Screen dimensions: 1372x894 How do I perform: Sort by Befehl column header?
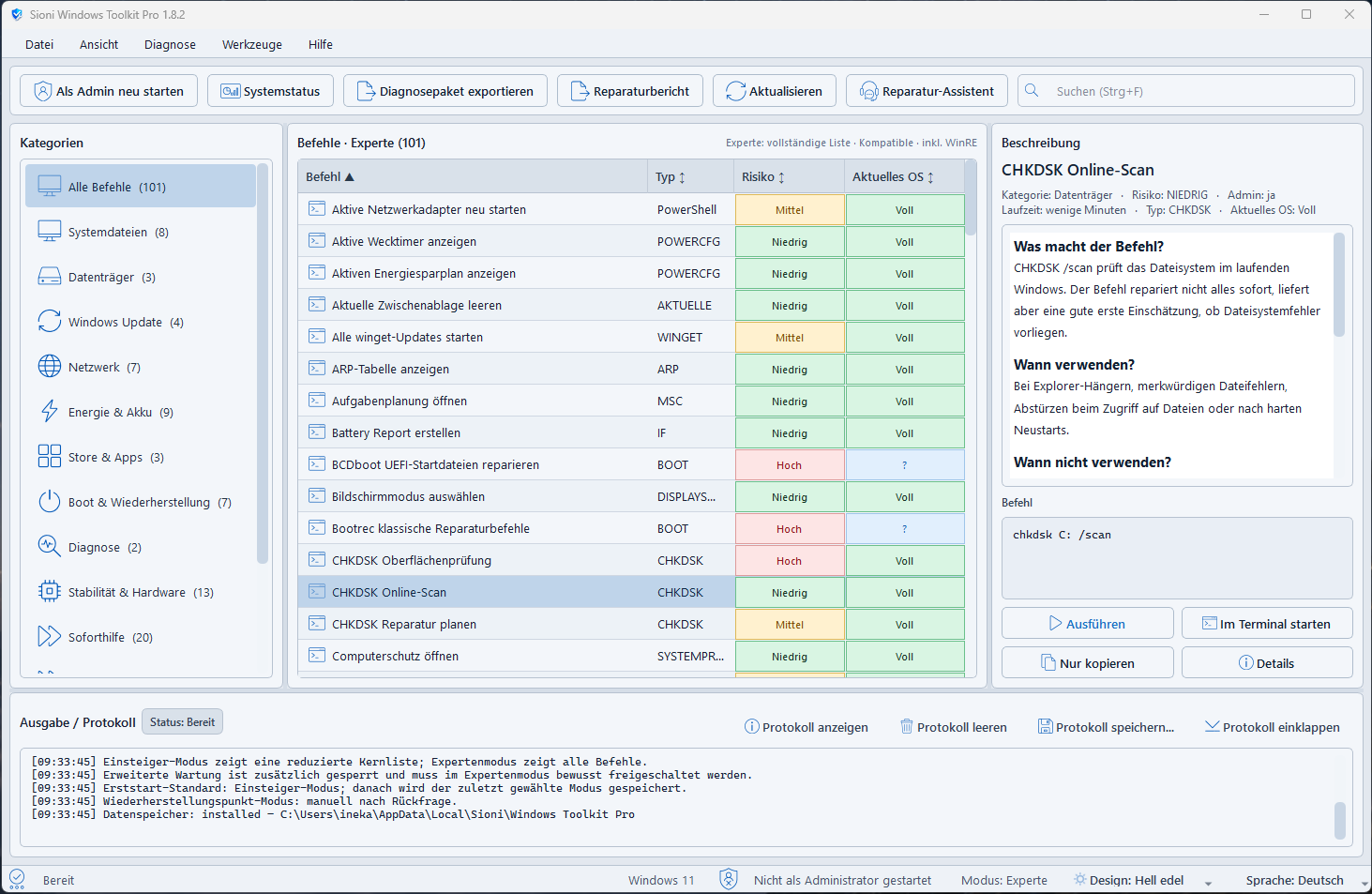(x=473, y=176)
